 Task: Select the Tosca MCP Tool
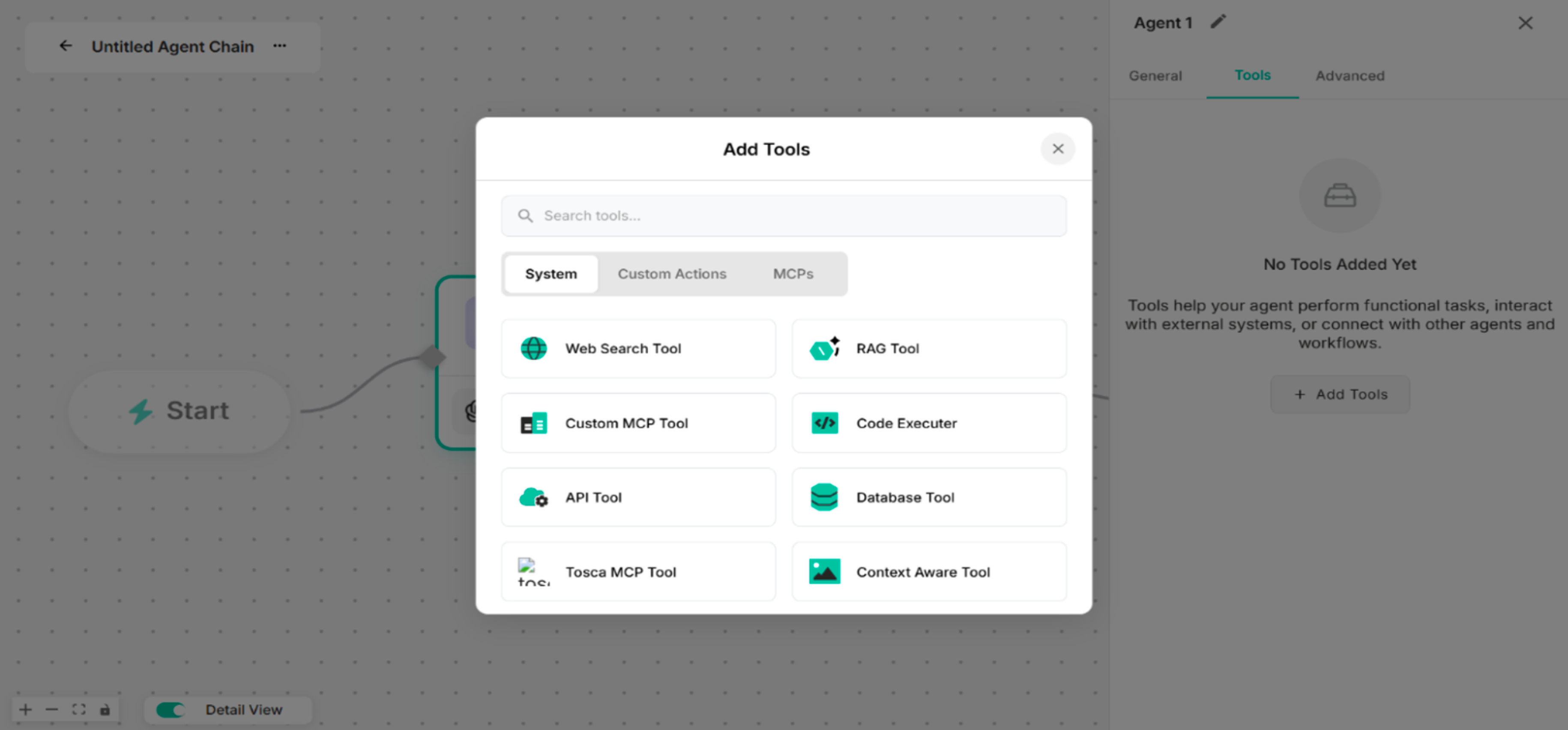637,571
